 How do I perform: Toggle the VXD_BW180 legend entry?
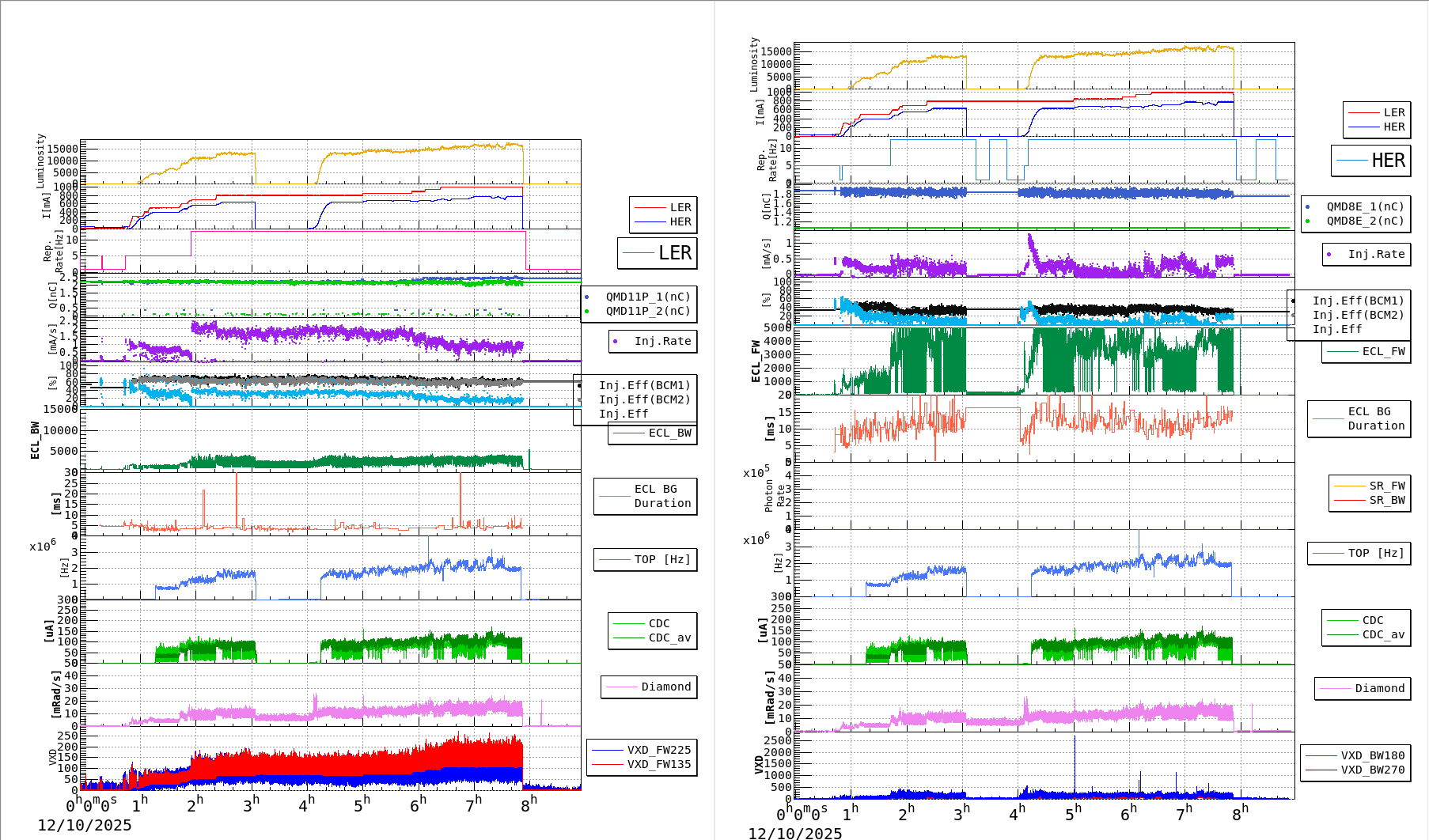tap(1374, 754)
